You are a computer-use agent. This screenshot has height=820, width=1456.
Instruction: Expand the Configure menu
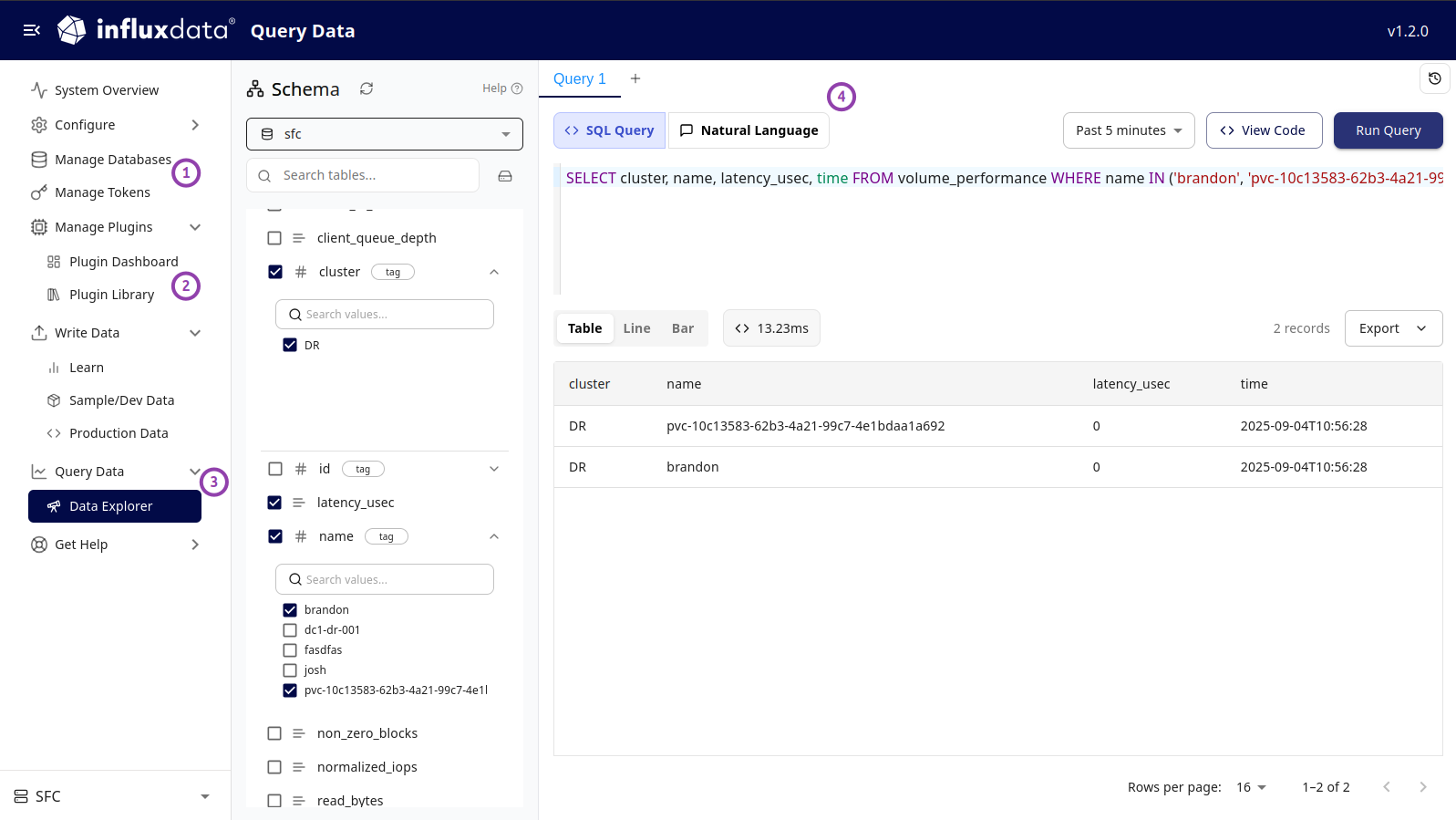click(116, 125)
